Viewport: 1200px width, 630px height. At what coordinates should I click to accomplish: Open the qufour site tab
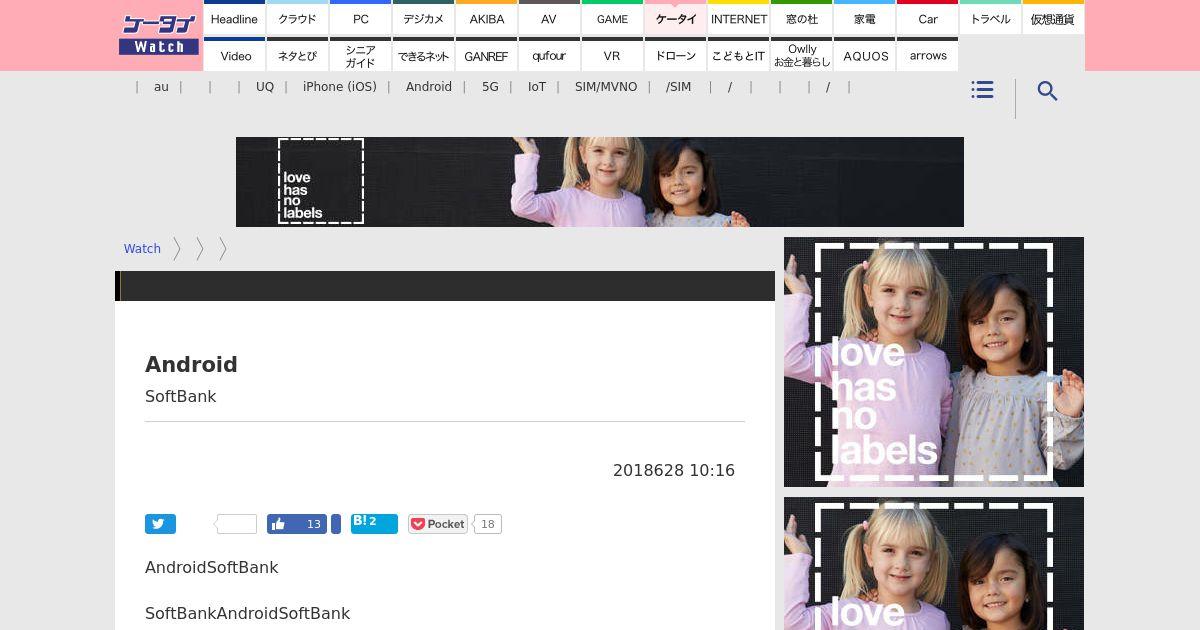coord(549,55)
